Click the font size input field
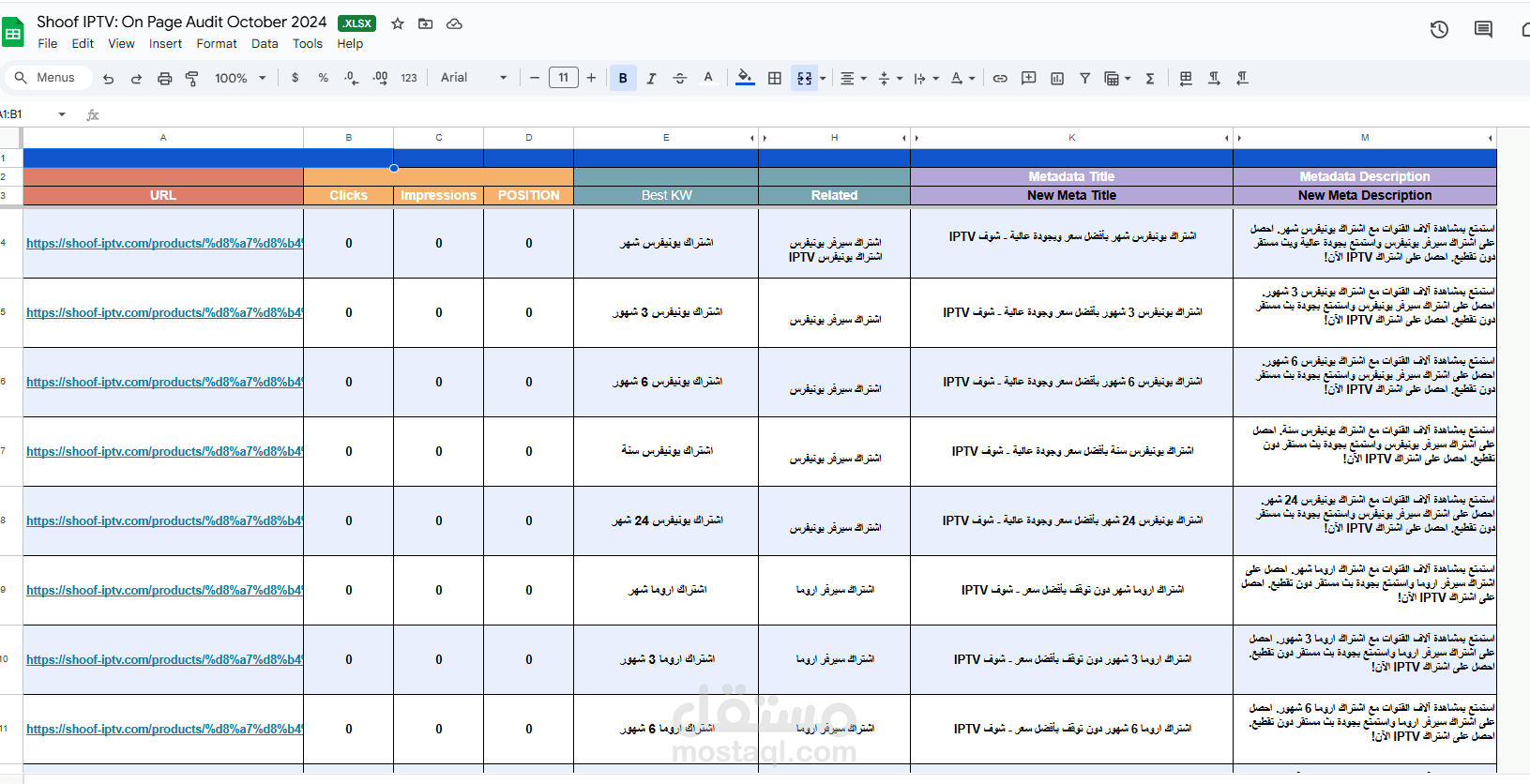Viewport: 1530px width, 784px height. (x=563, y=78)
